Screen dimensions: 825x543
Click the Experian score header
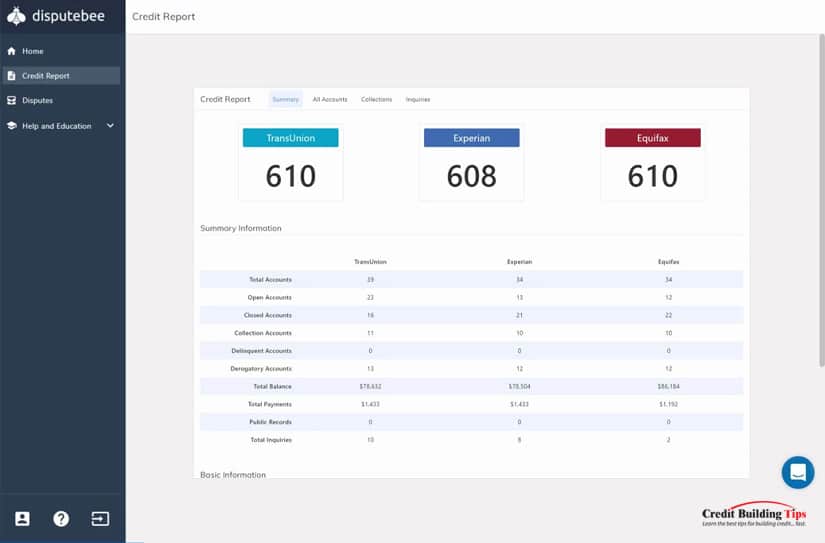471,138
